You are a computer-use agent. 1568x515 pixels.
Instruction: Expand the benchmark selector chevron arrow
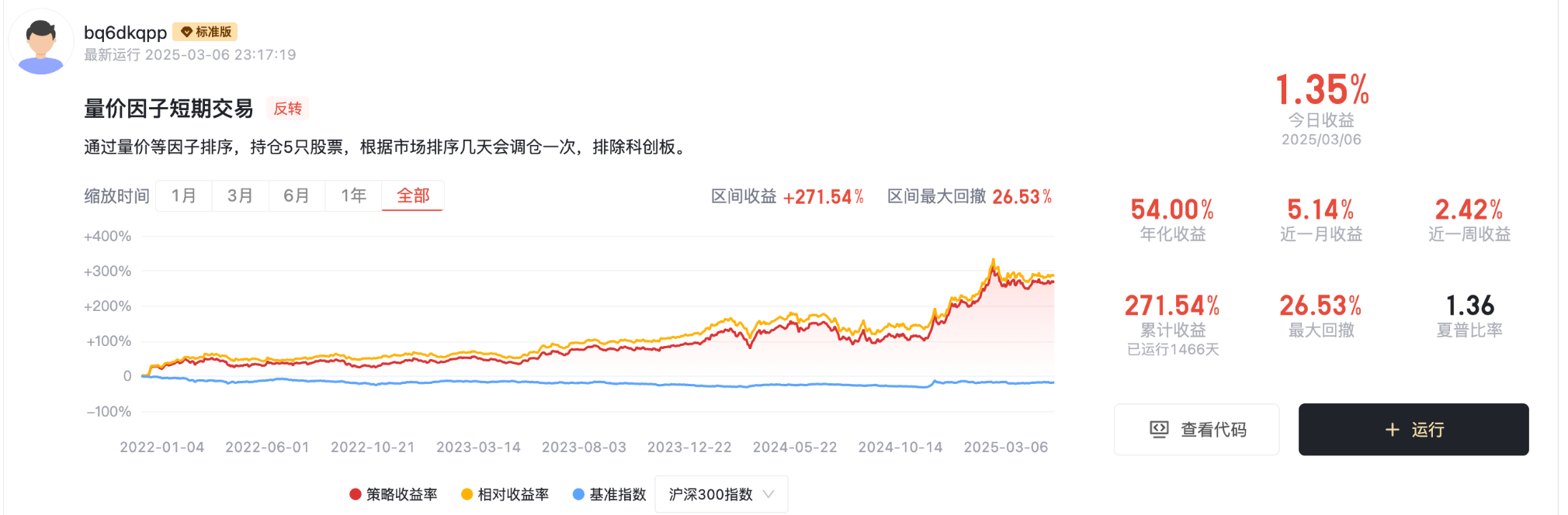[x=768, y=494]
